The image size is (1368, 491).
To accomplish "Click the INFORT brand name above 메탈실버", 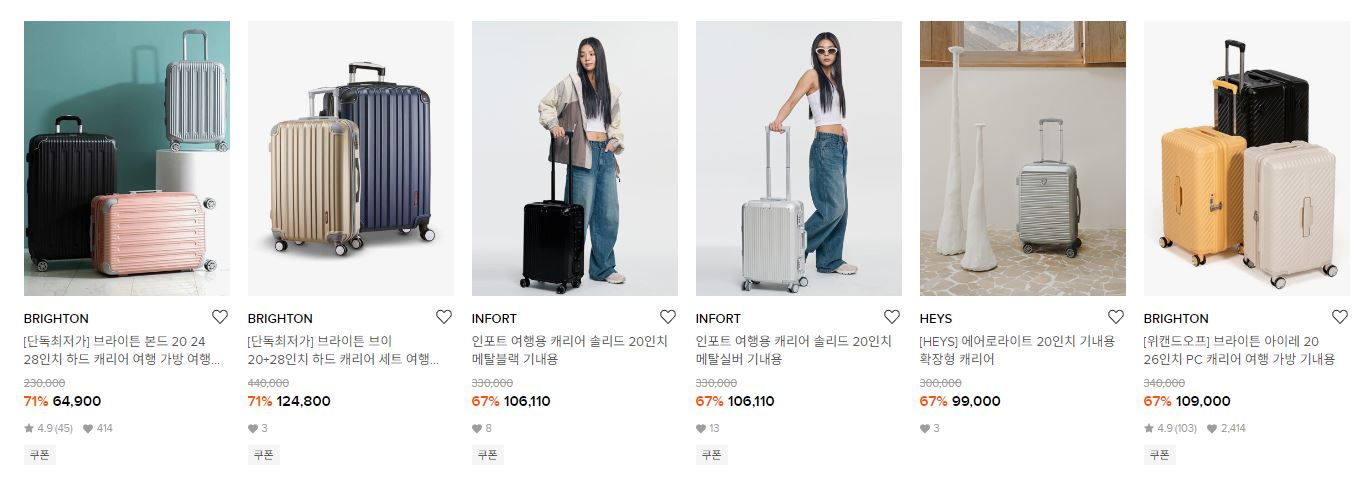I will coord(718,319).
